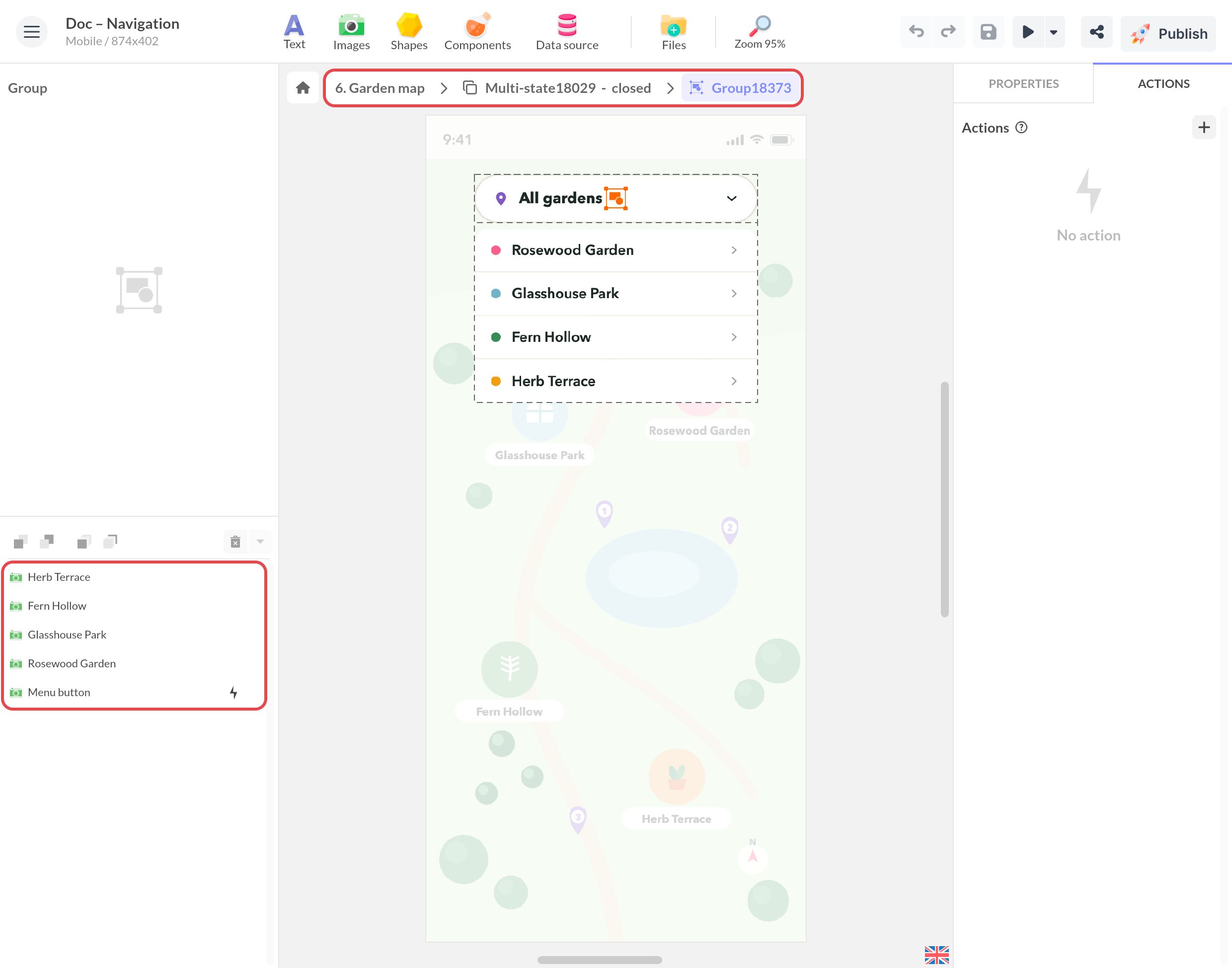Select the Group18373 breadcrumb
Screen dimensions: 1232x968
[740, 88]
